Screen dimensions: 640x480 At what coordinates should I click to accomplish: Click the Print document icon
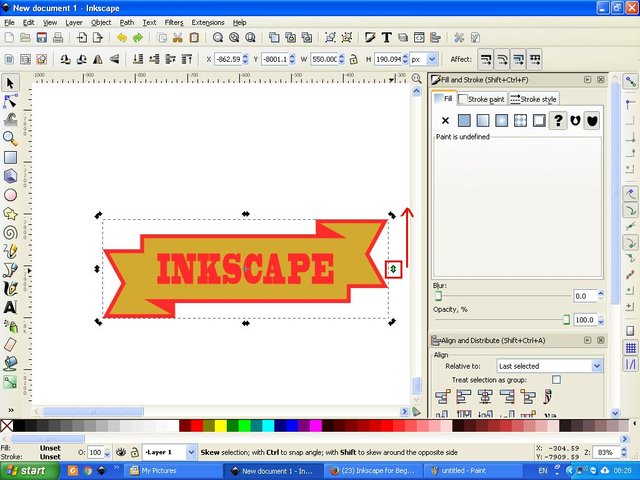click(58, 38)
